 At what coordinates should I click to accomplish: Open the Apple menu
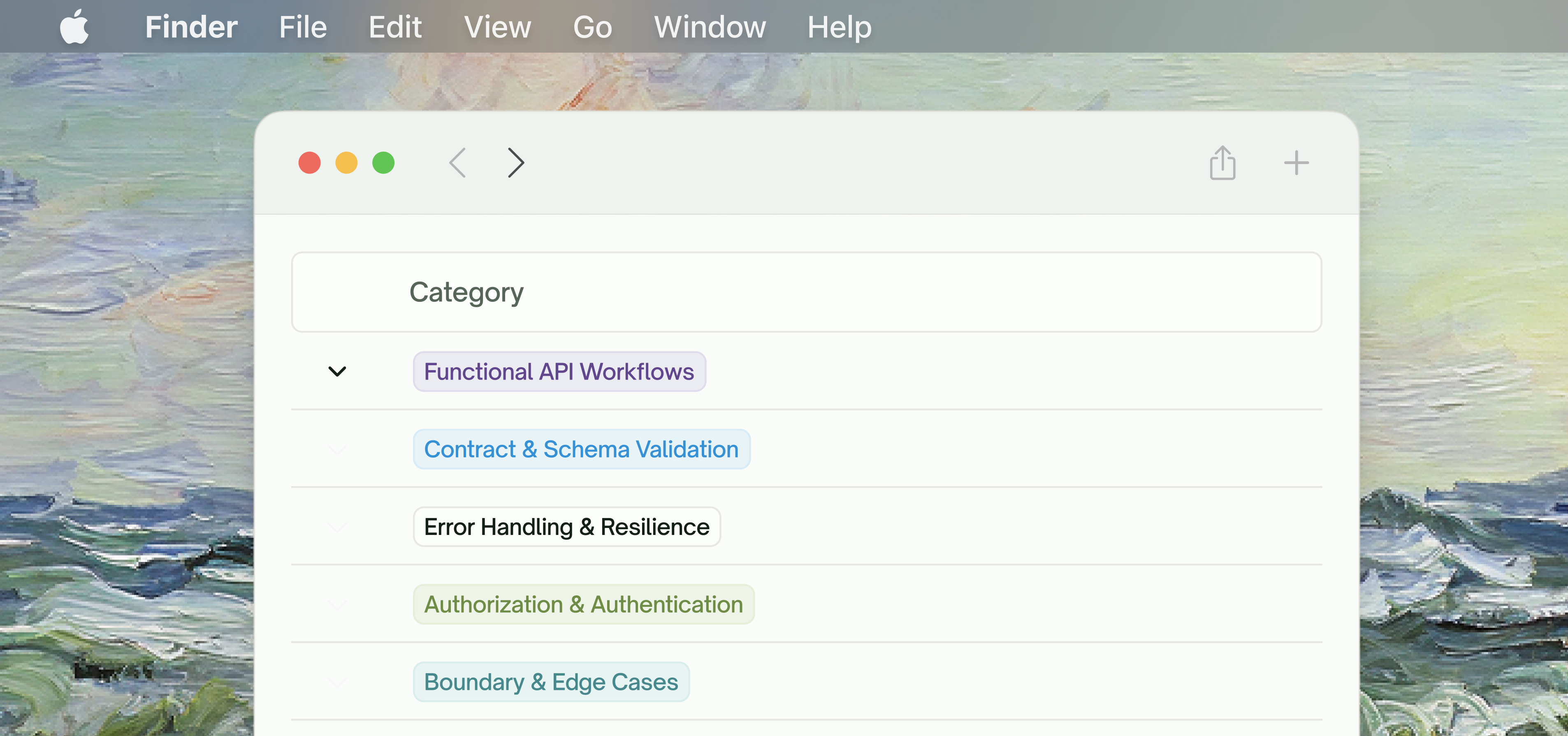(74, 27)
